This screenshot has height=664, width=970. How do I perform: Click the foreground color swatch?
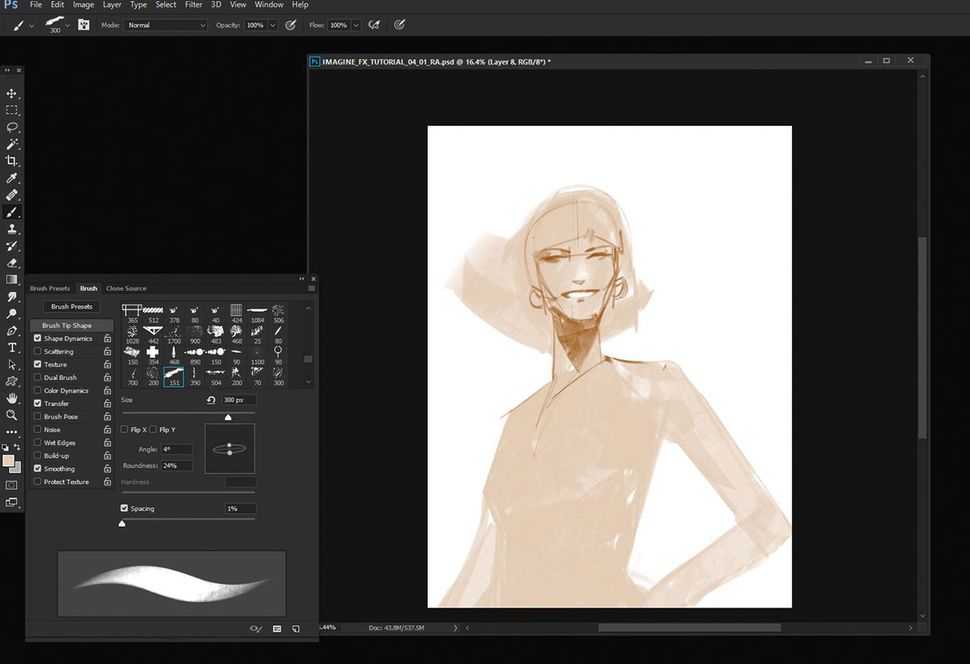(x=8, y=461)
